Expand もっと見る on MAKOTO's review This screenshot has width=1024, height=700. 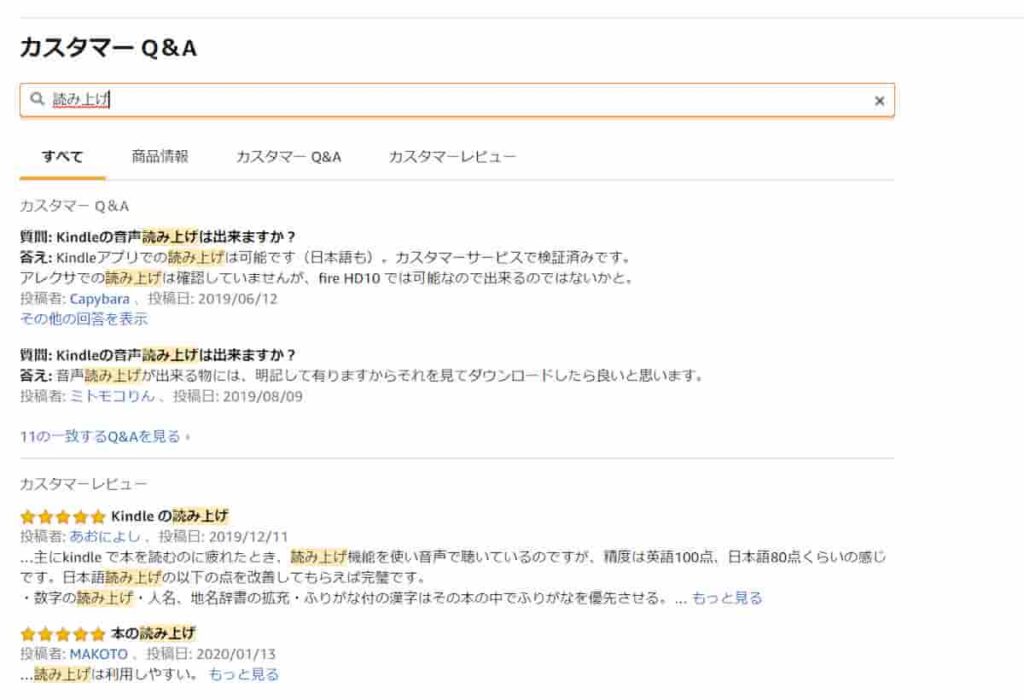[x=244, y=675]
